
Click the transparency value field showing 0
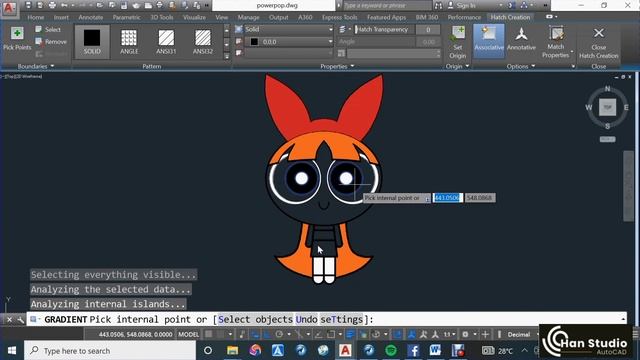coord(428,29)
